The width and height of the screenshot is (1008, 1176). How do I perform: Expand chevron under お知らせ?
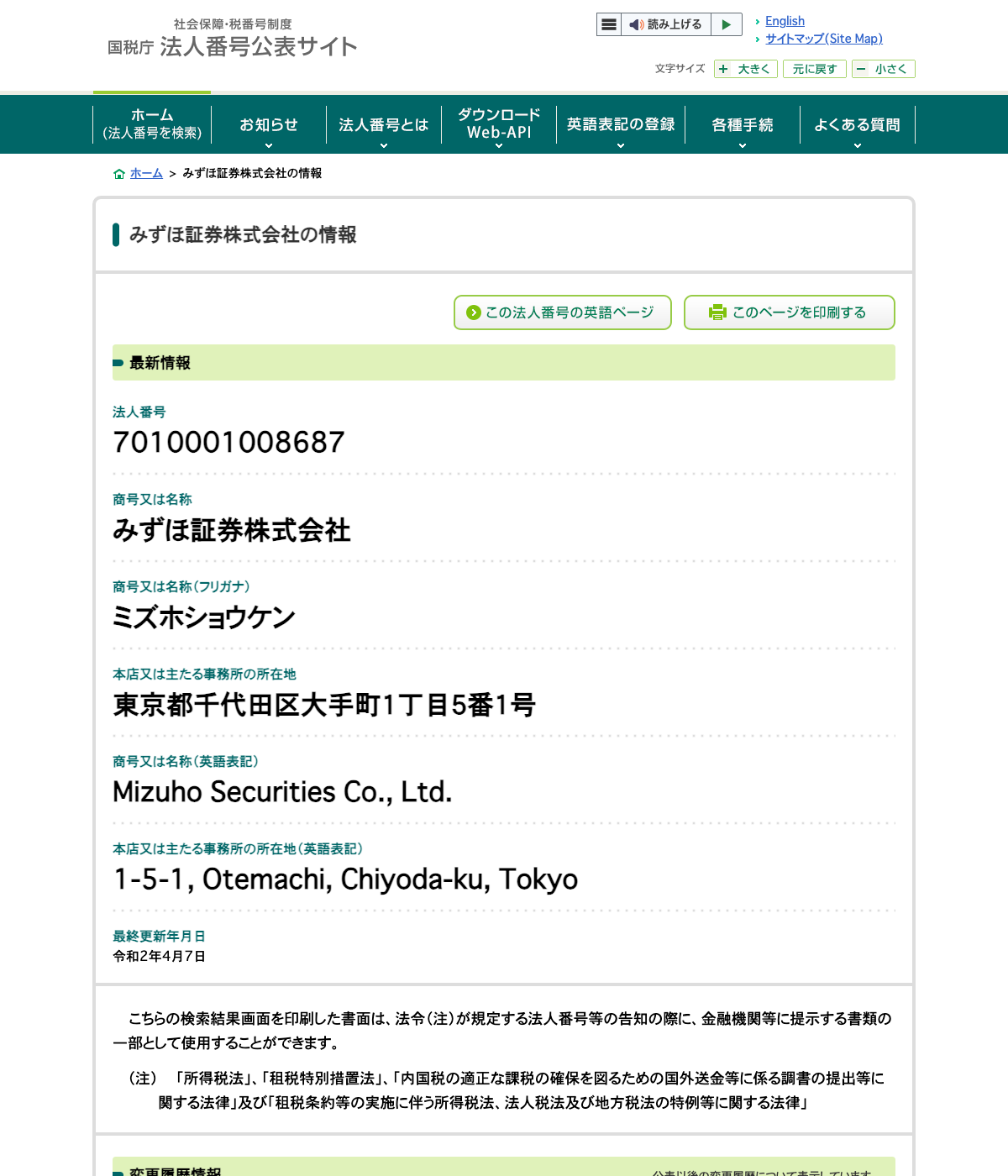click(269, 146)
